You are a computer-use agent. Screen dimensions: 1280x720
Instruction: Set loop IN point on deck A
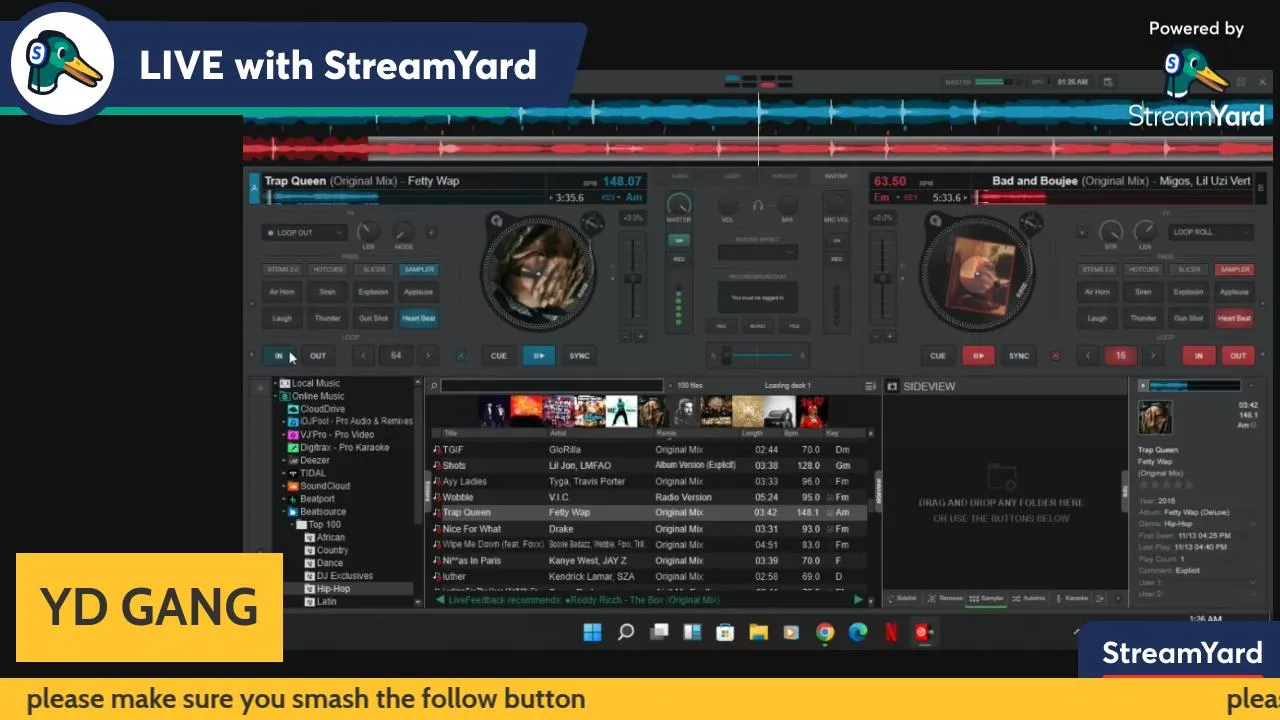tap(279, 355)
